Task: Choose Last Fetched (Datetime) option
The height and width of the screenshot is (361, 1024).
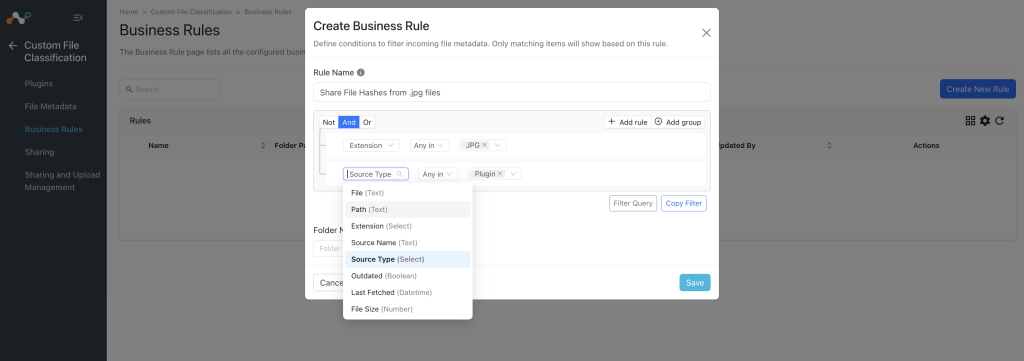Action: click(x=408, y=292)
